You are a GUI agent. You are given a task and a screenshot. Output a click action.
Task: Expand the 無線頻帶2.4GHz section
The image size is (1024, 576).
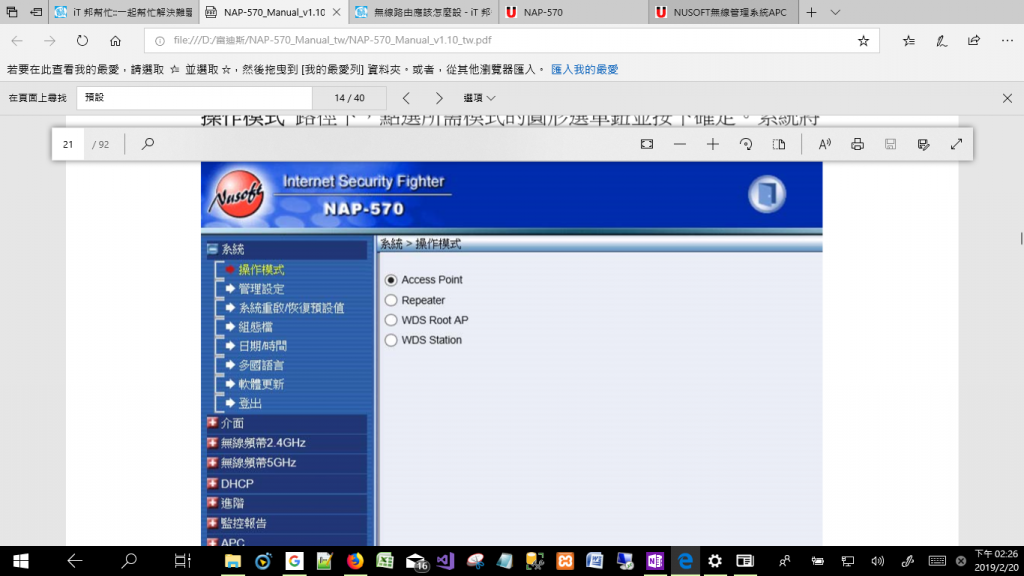coord(212,443)
